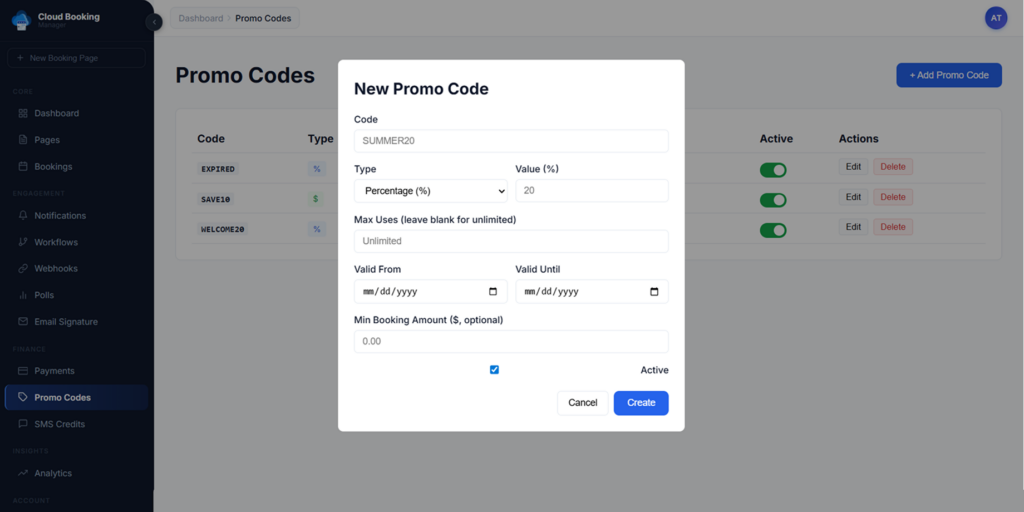This screenshot has height=512, width=1024.
Task: Open the AT user avatar menu
Action: [x=995, y=18]
